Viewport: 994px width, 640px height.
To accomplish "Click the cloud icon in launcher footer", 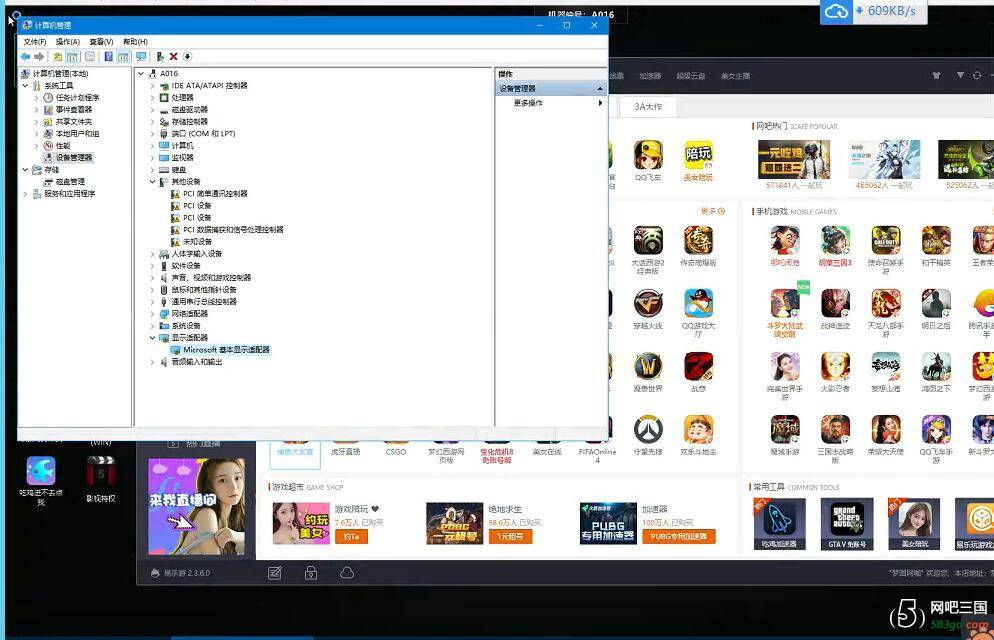I will pyautogui.click(x=347, y=573).
